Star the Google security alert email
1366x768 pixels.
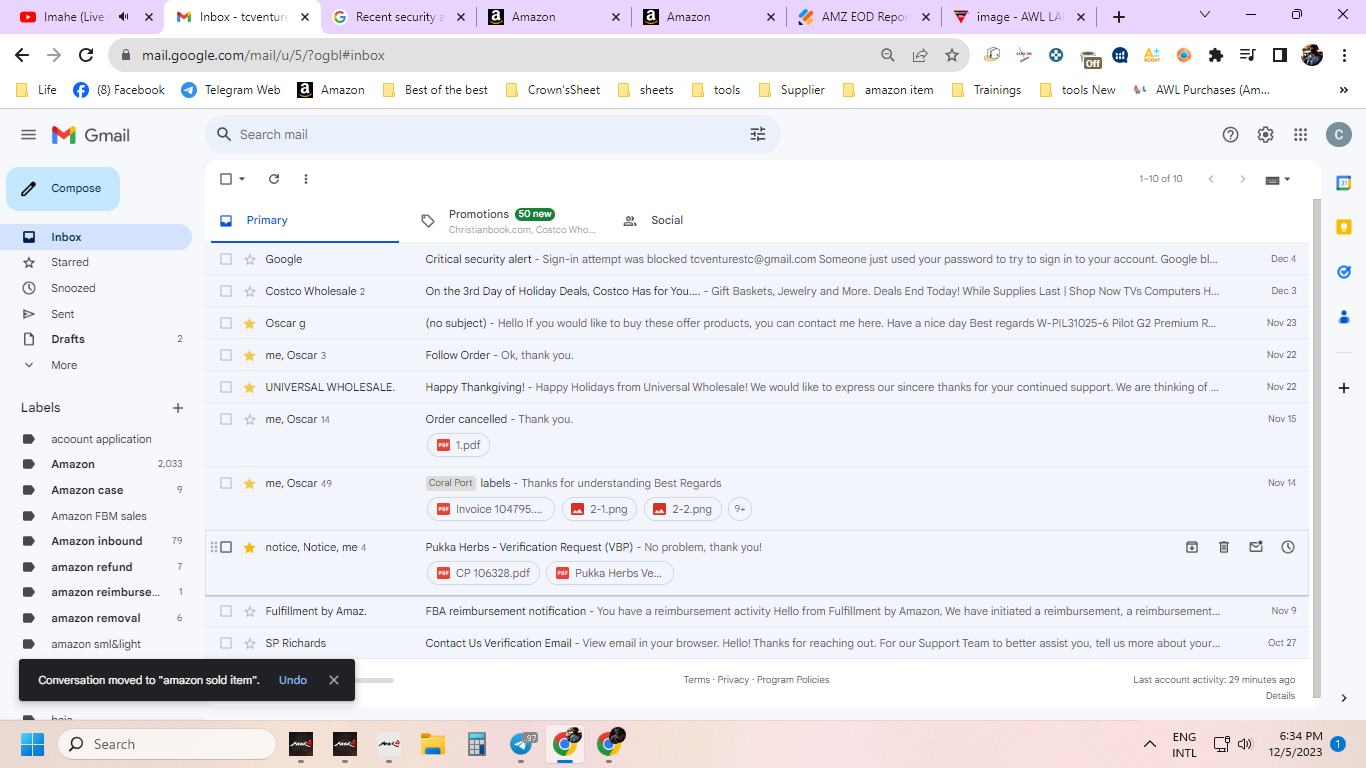(x=250, y=259)
